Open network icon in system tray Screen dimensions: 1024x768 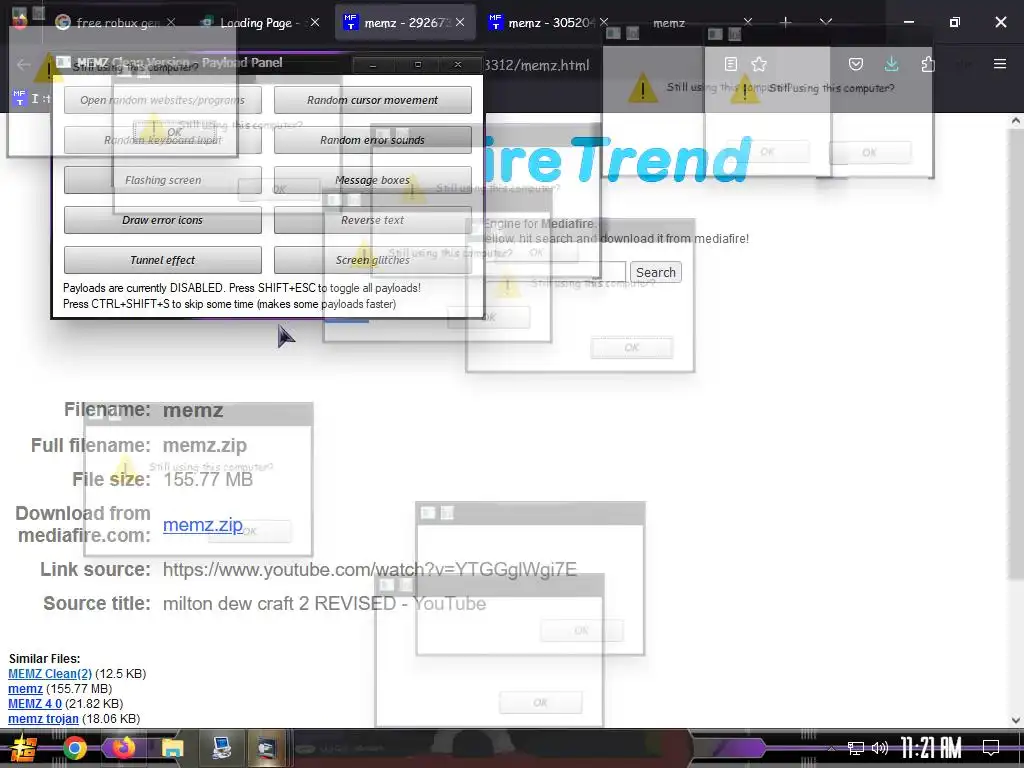pos(856,748)
